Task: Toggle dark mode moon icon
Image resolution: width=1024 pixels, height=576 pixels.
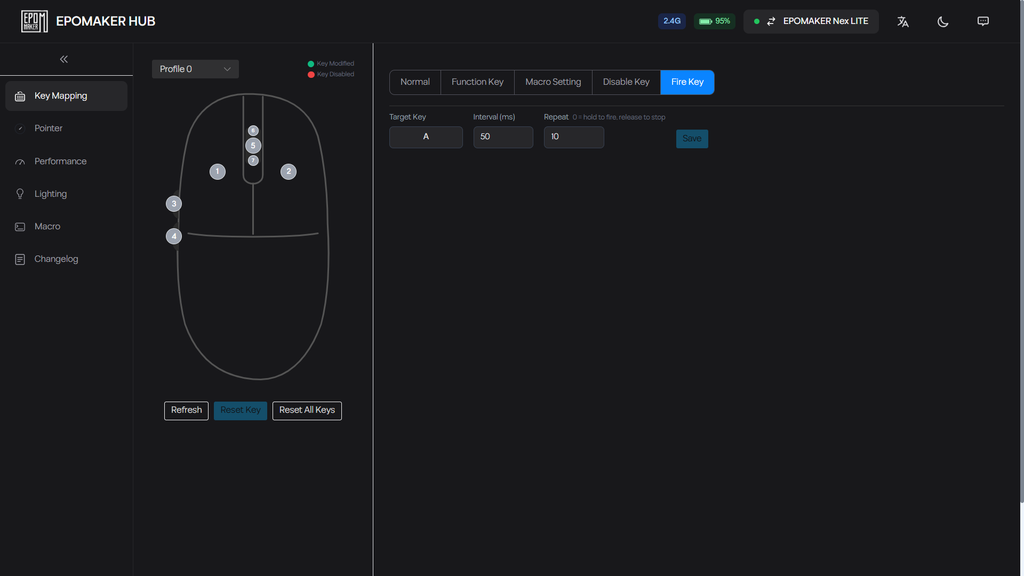Action: click(943, 22)
